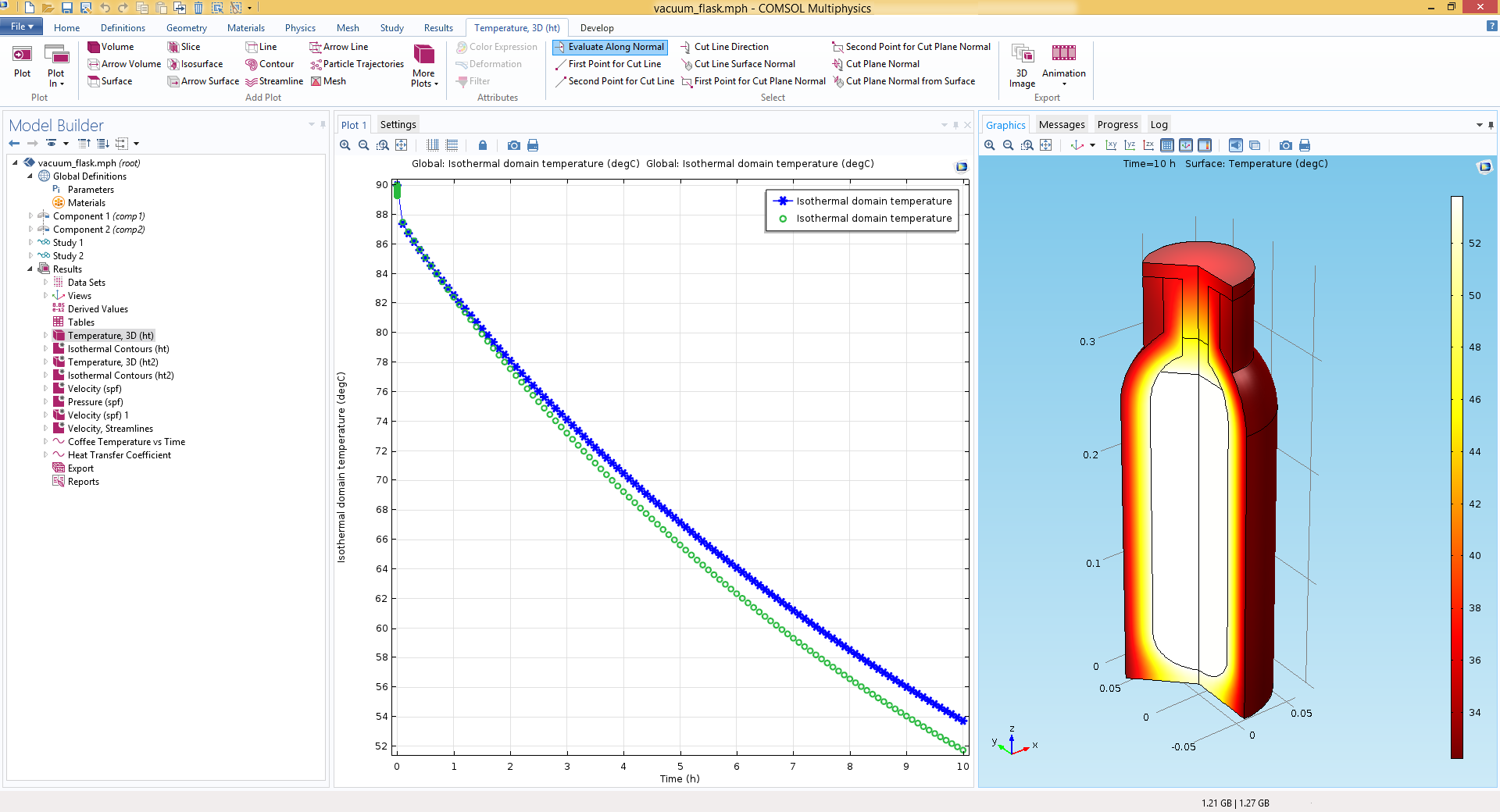This screenshot has width=1500, height=812.
Task: Expand the Component 1 tree node
Action: pyautogui.click(x=30, y=216)
